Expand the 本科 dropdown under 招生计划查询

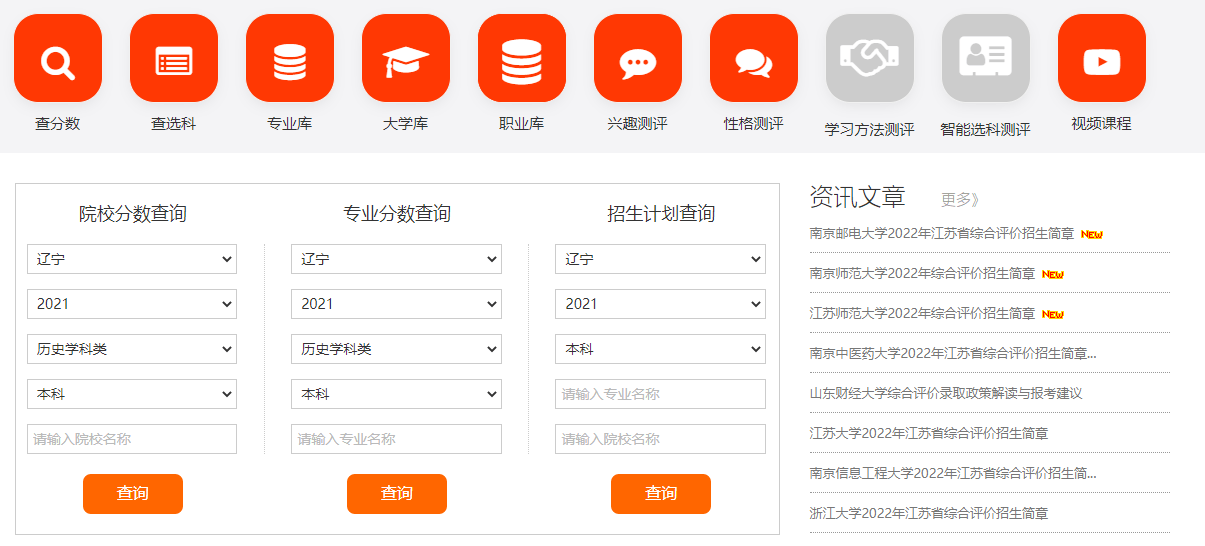pyautogui.click(x=660, y=349)
